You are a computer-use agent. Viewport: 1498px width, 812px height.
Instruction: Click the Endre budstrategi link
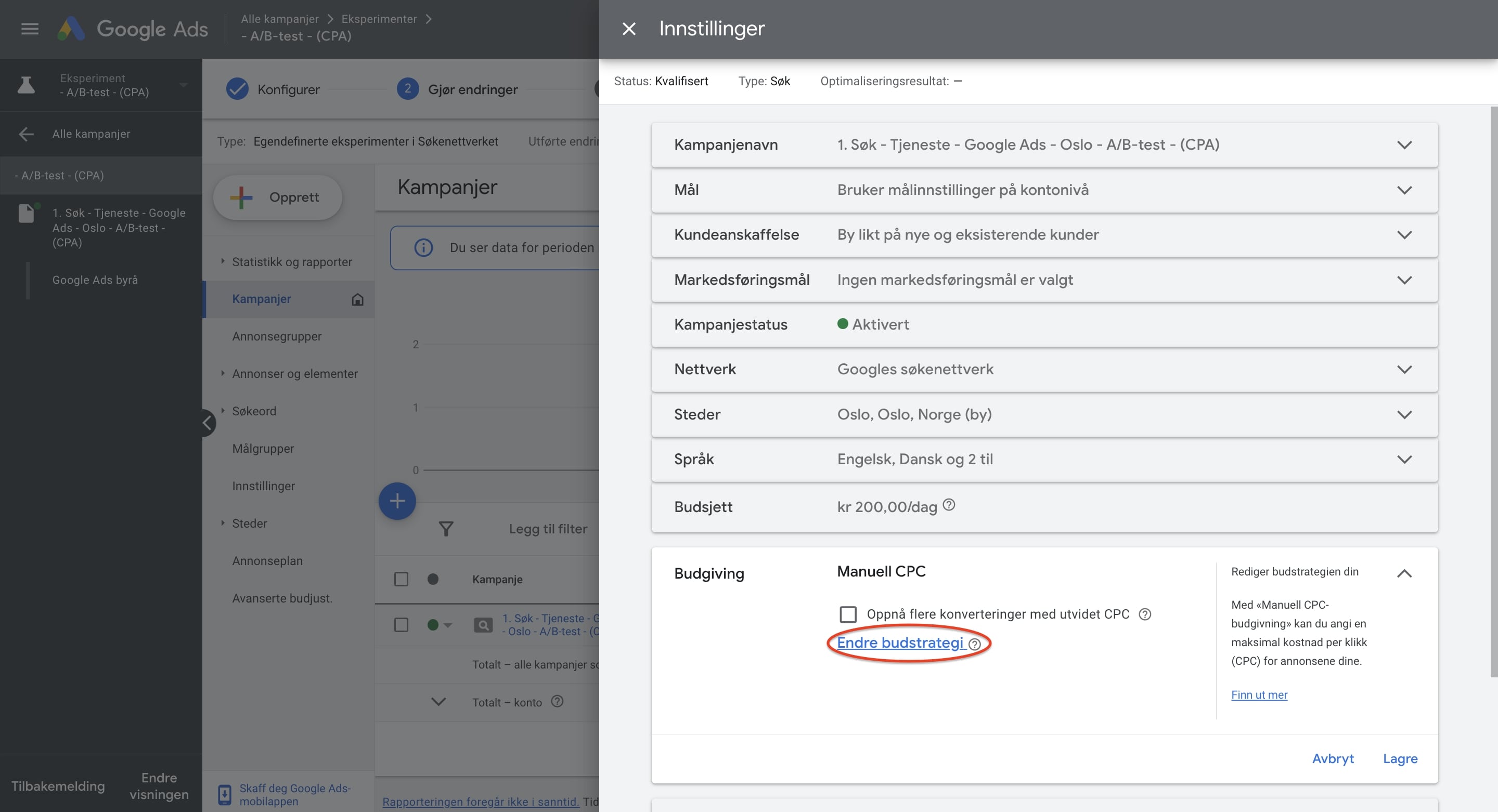900,643
